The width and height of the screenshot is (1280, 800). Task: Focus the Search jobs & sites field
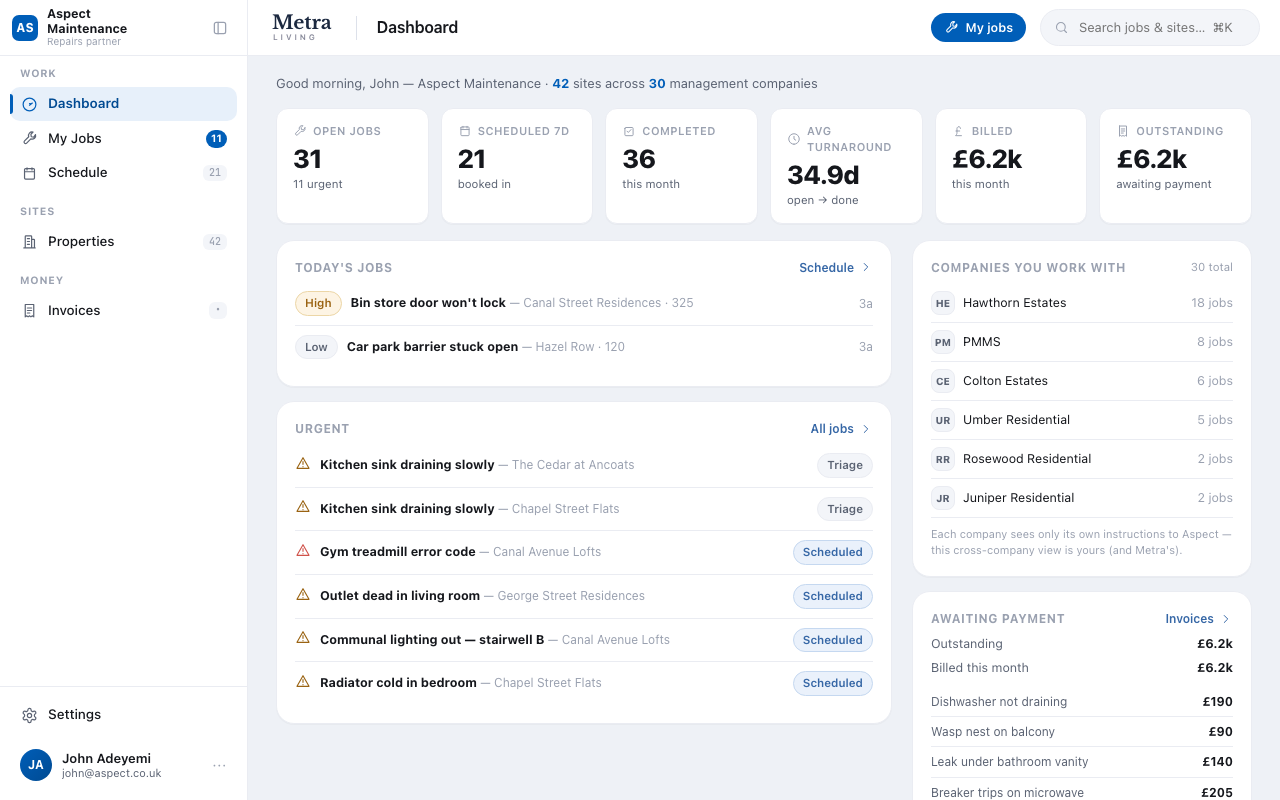pos(1150,28)
